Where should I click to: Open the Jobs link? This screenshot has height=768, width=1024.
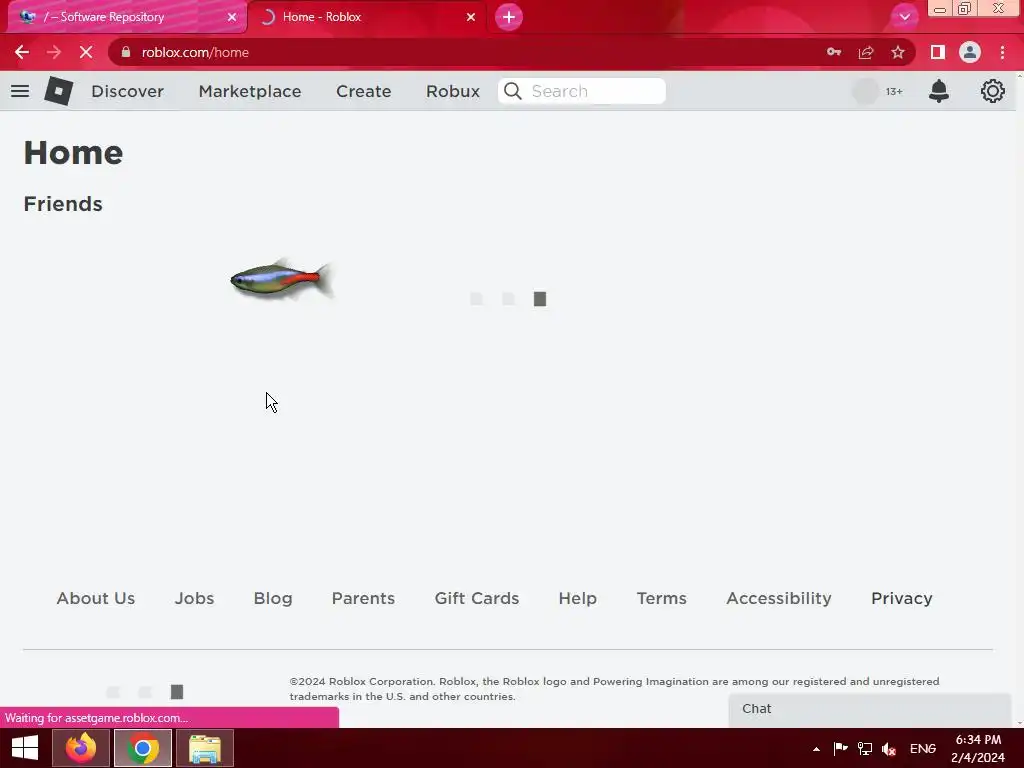coord(194,598)
